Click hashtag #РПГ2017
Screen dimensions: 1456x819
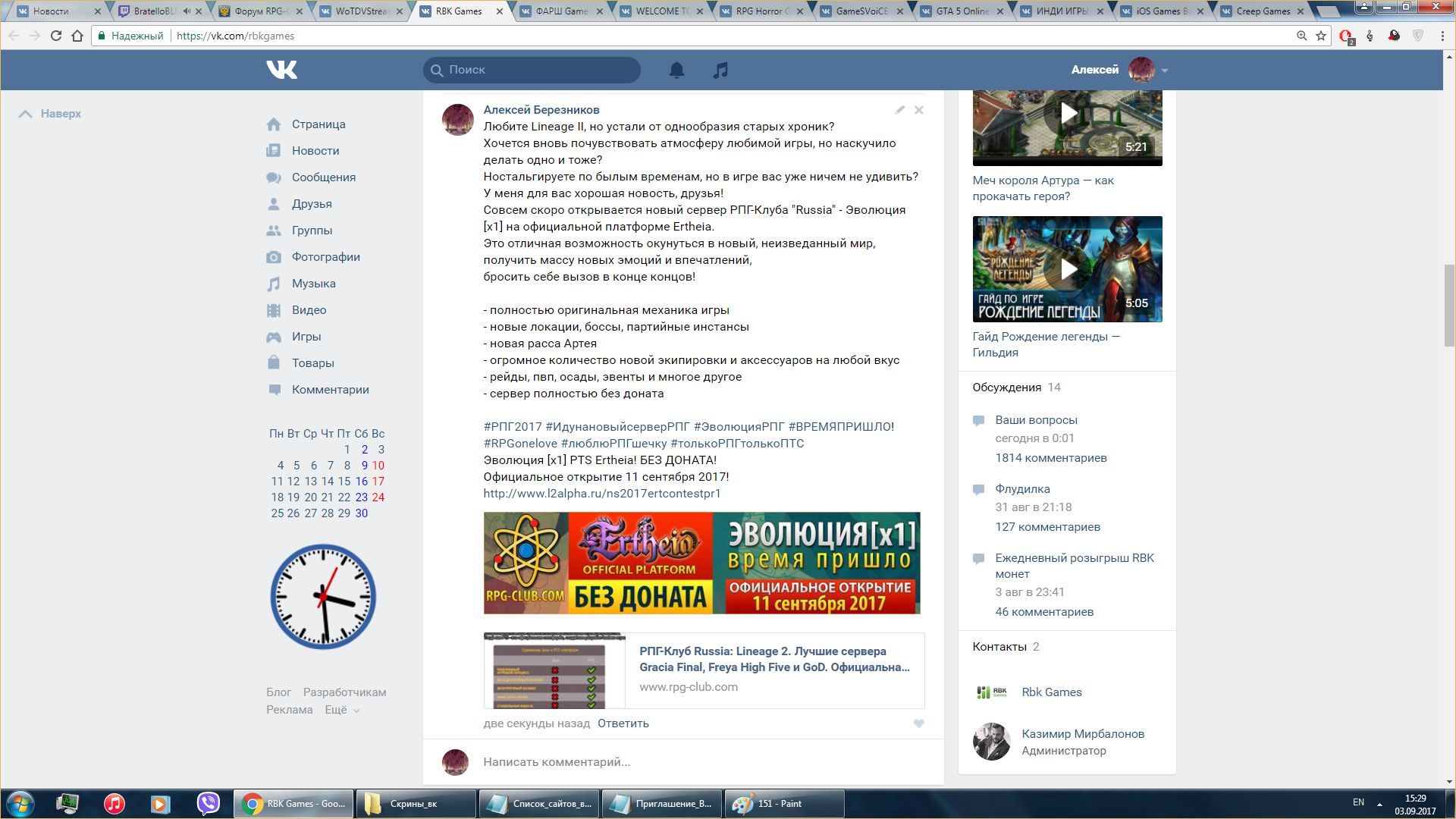coord(513,427)
